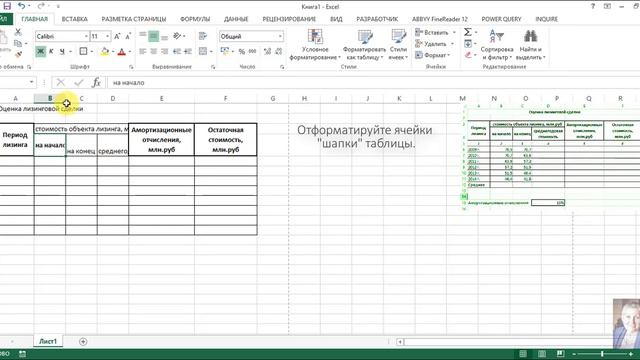This screenshot has width=640, height=360.
Task: Switch to ФОРМУЛЫ ribbon tab
Action: coord(195,19)
